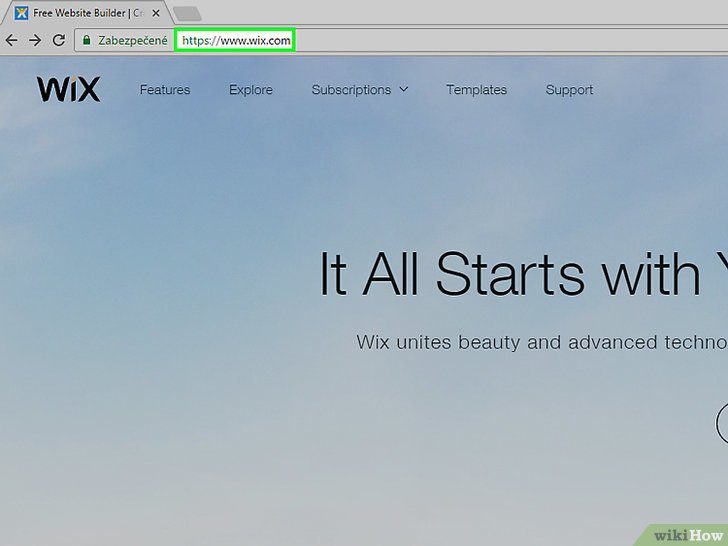Open the Features menu item
The width and height of the screenshot is (728, 546).
pos(165,90)
